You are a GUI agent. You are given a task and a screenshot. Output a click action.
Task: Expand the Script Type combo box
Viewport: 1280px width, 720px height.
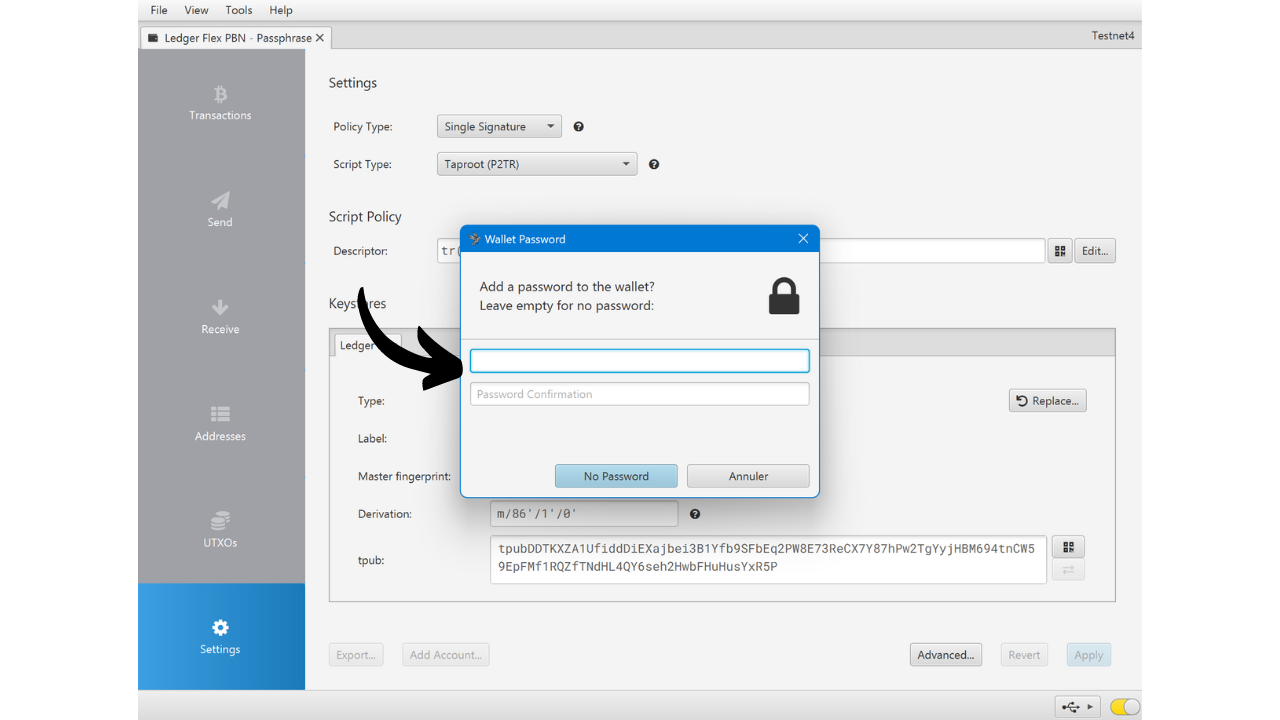536,163
